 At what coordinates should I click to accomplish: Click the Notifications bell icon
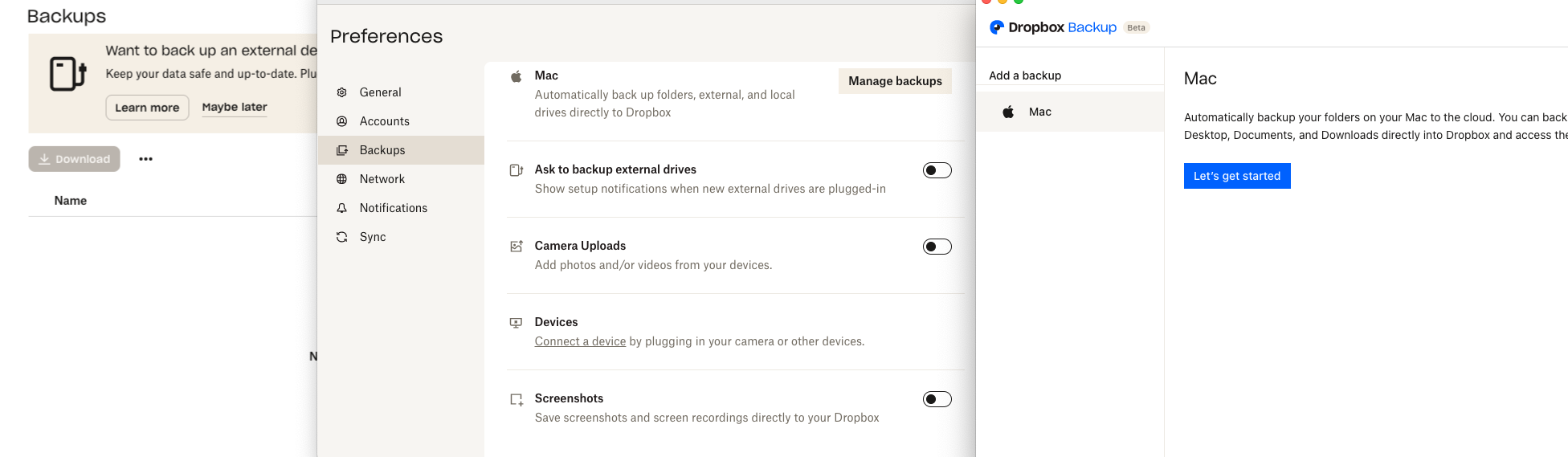pyautogui.click(x=342, y=208)
